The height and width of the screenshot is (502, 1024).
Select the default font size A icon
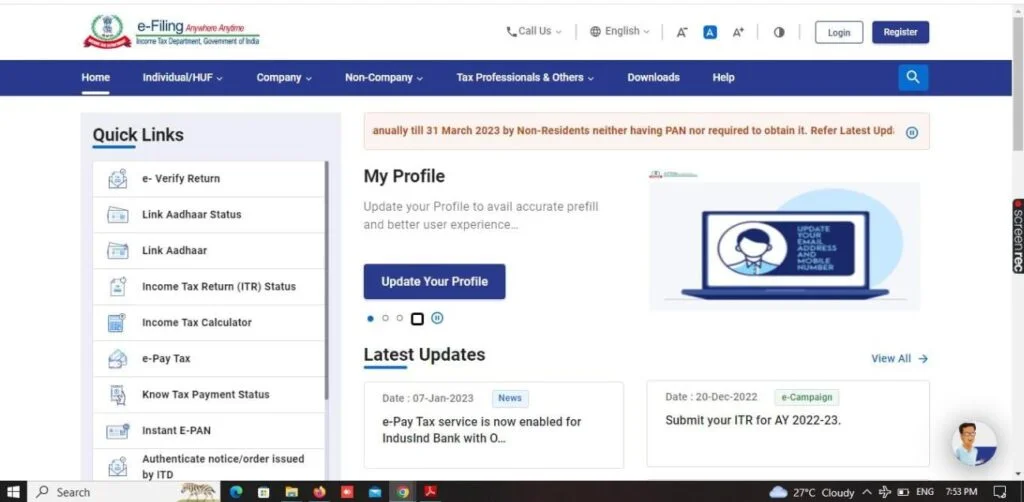coord(710,32)
